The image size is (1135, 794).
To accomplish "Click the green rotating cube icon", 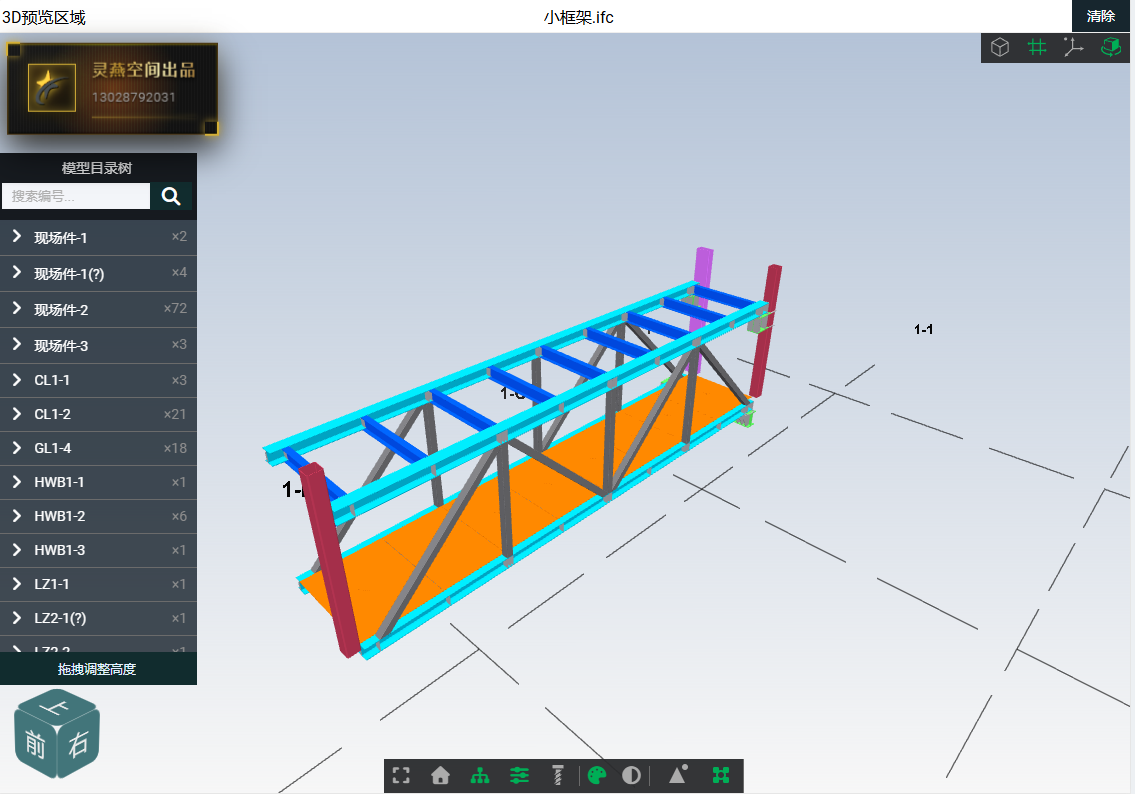I will 1110,48.
